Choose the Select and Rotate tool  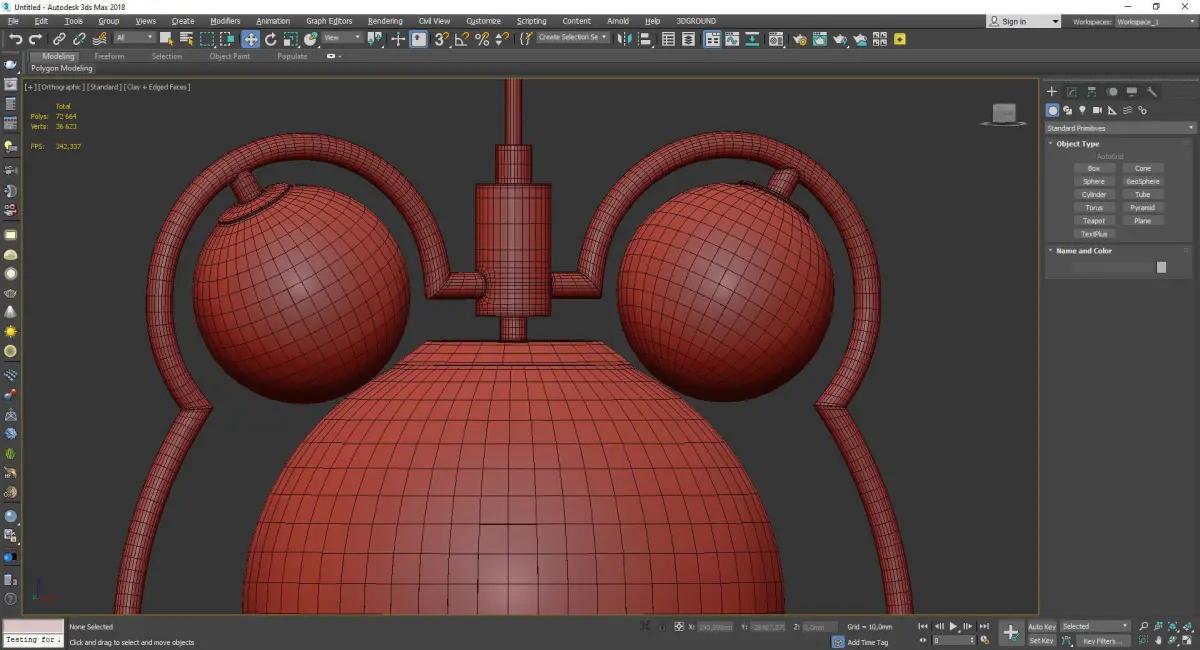tap(270, 39)
